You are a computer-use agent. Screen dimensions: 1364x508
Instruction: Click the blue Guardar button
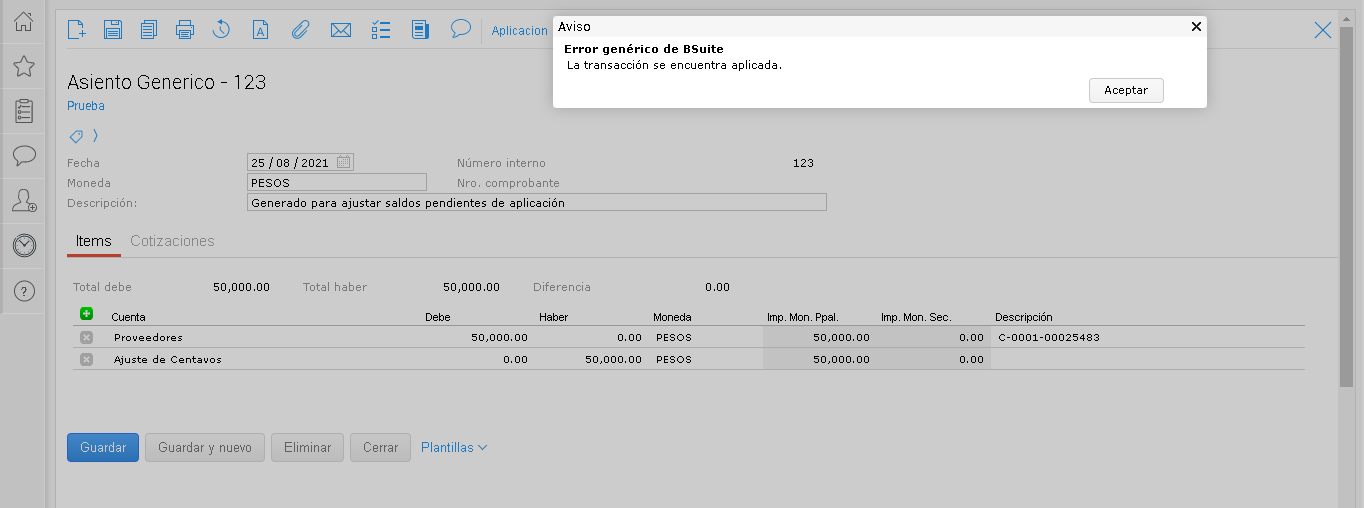(x=103, y=447)
